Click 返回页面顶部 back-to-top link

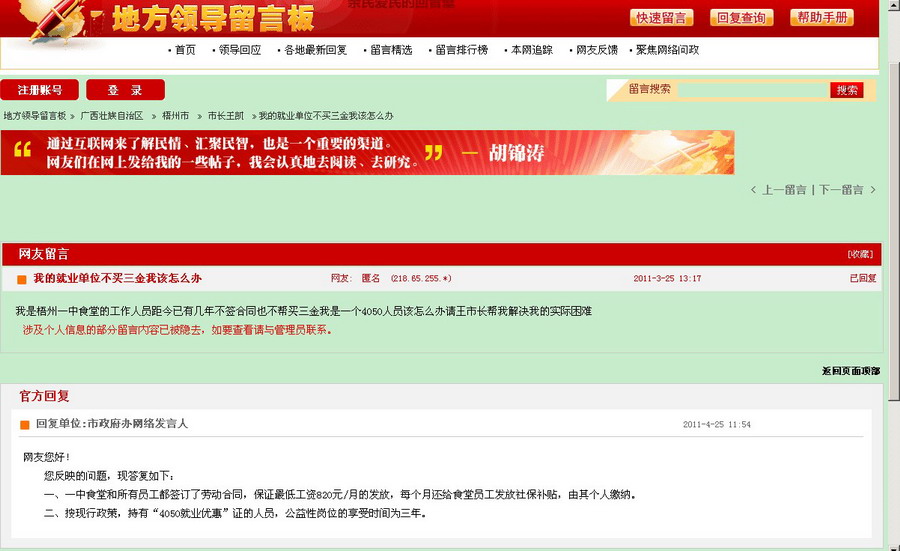point(850,371)
